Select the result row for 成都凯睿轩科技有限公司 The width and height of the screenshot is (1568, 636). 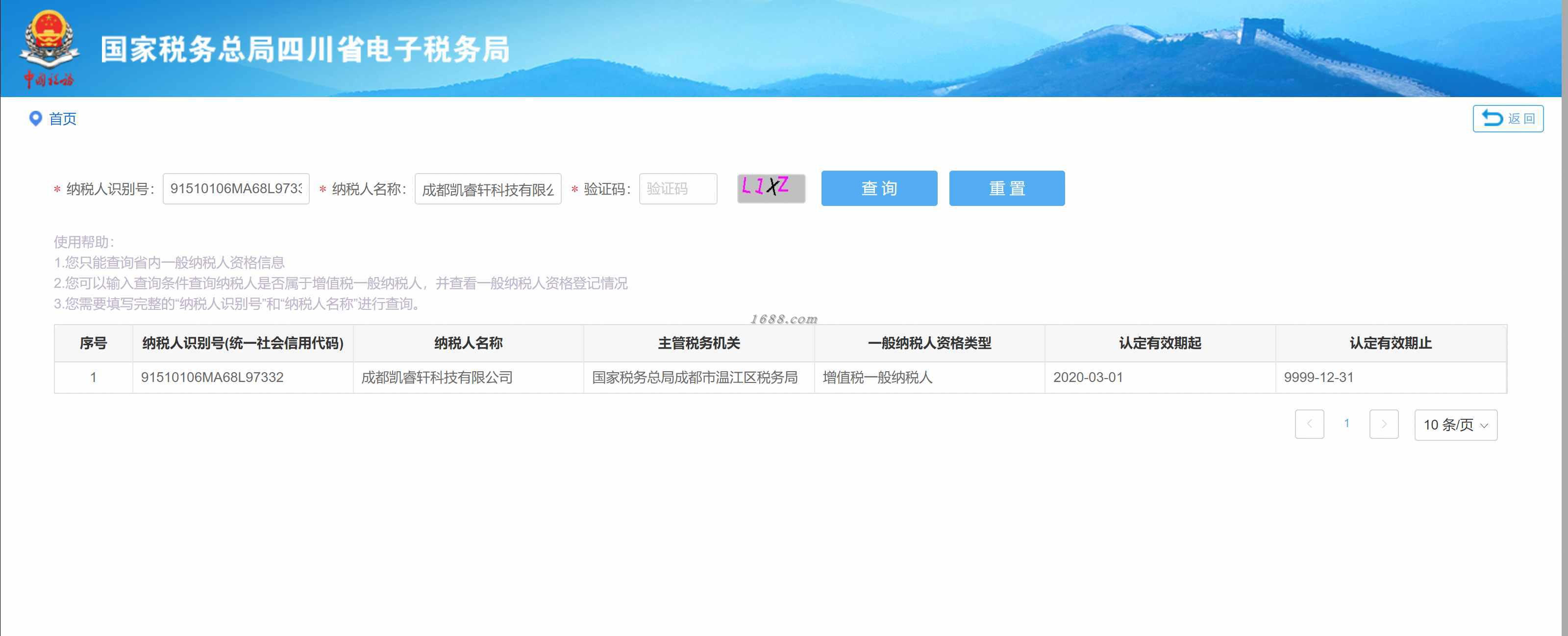click(x=437, y=378)
